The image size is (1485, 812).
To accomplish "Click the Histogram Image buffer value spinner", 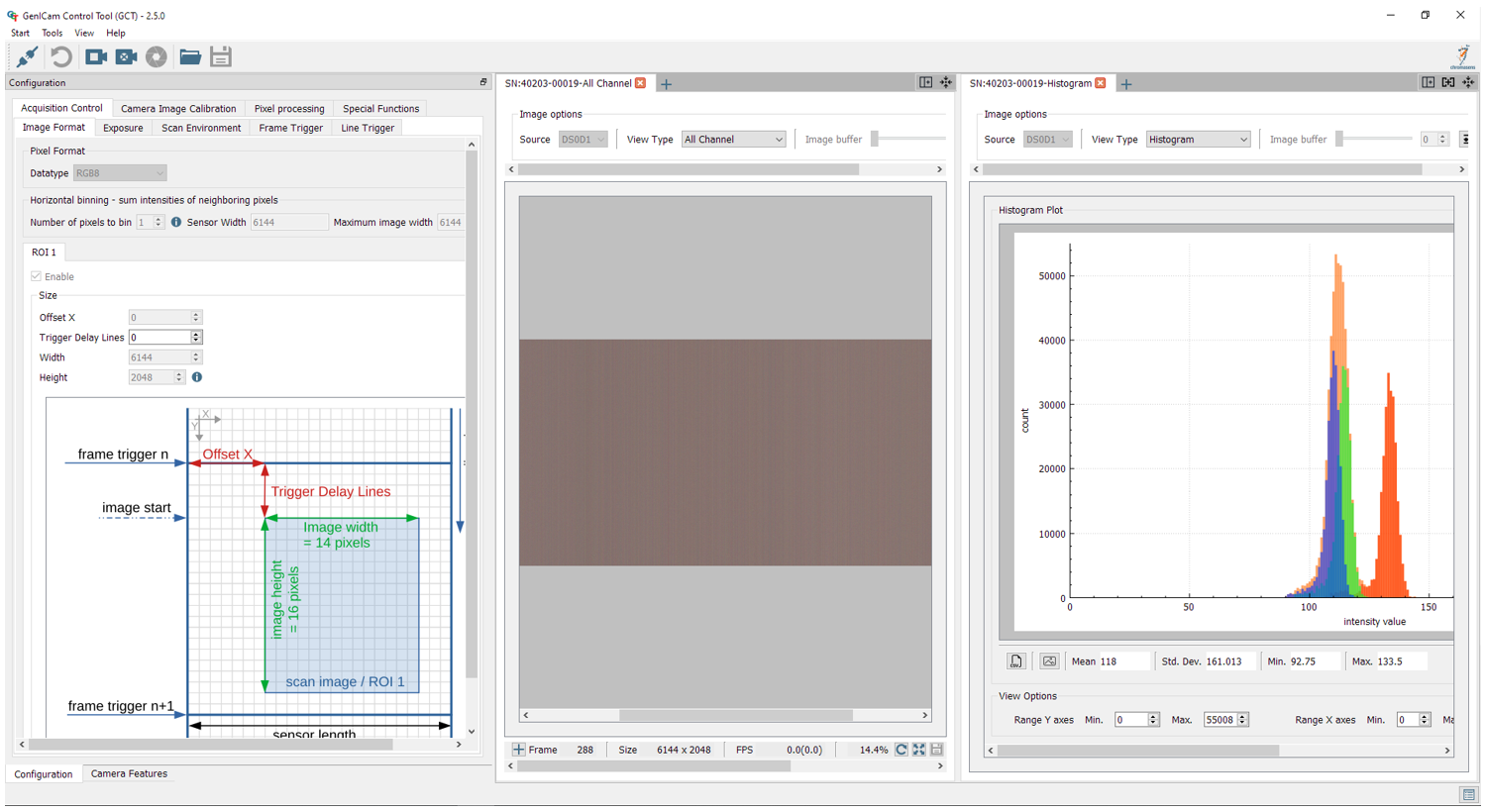I will [1434, 140].
